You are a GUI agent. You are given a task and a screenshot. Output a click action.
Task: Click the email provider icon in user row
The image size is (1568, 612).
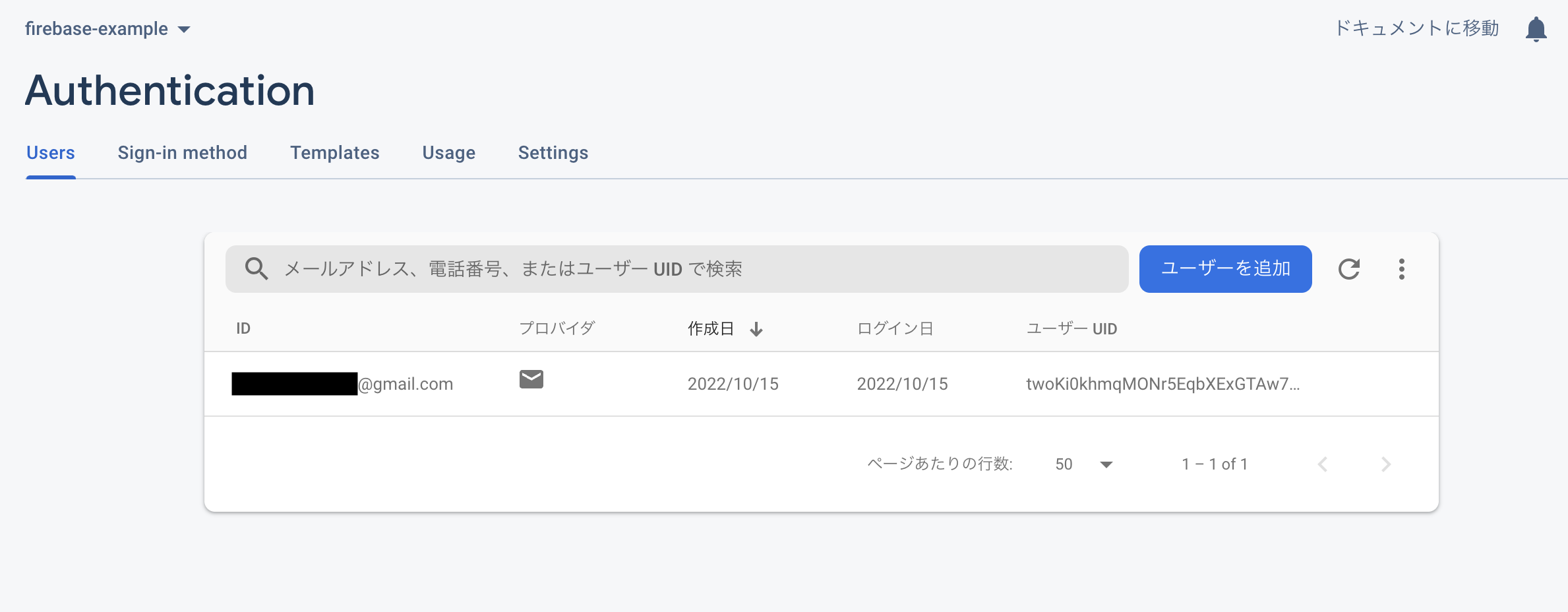531,379
